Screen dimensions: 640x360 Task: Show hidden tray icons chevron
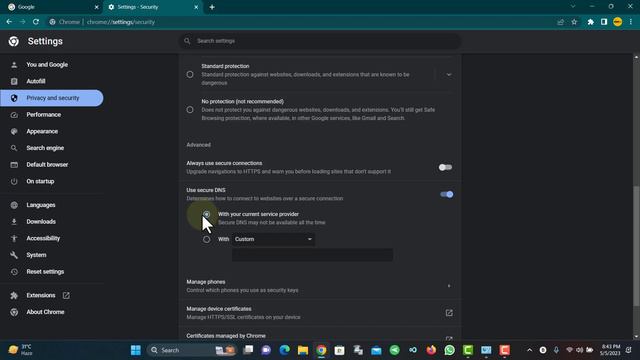529,350
